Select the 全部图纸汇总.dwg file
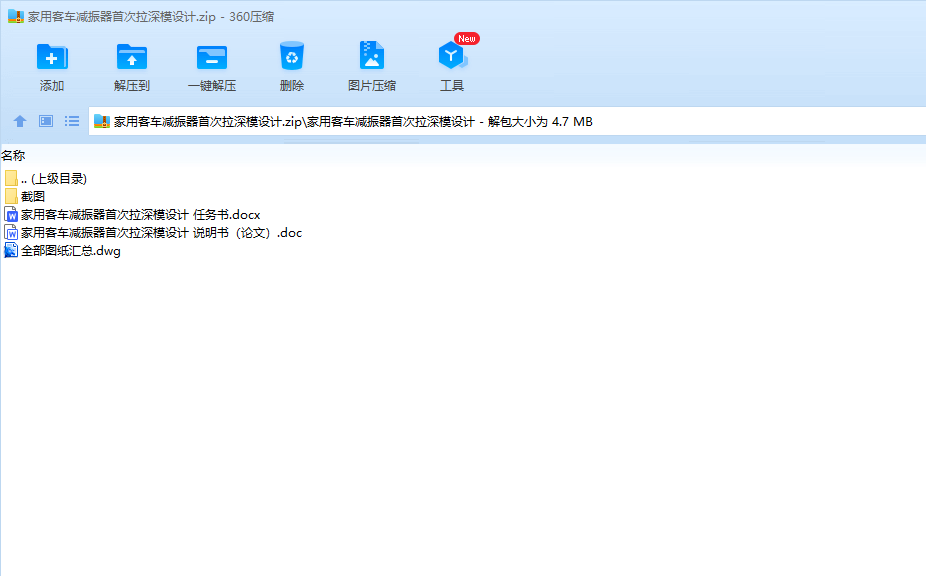This screenshot has height=576, width=926. [62, 250]
